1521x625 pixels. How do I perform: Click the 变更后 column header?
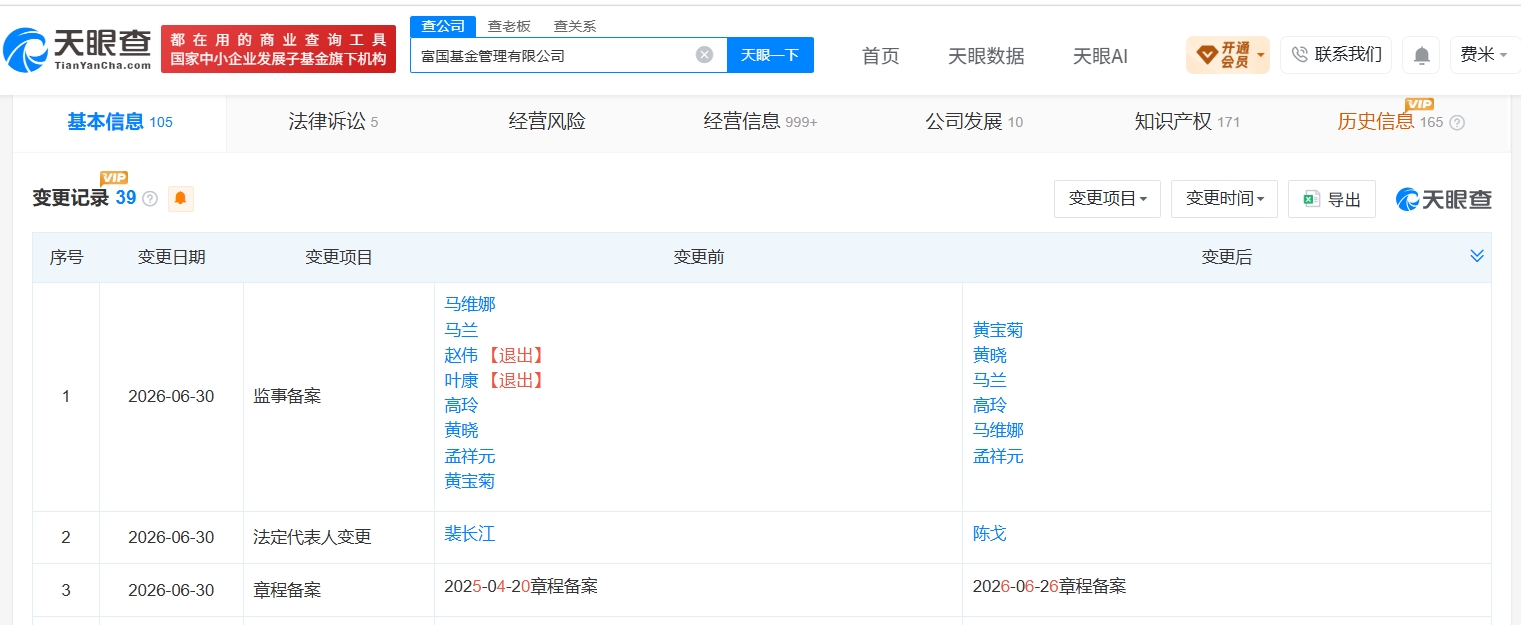[x=1226, y=257]
